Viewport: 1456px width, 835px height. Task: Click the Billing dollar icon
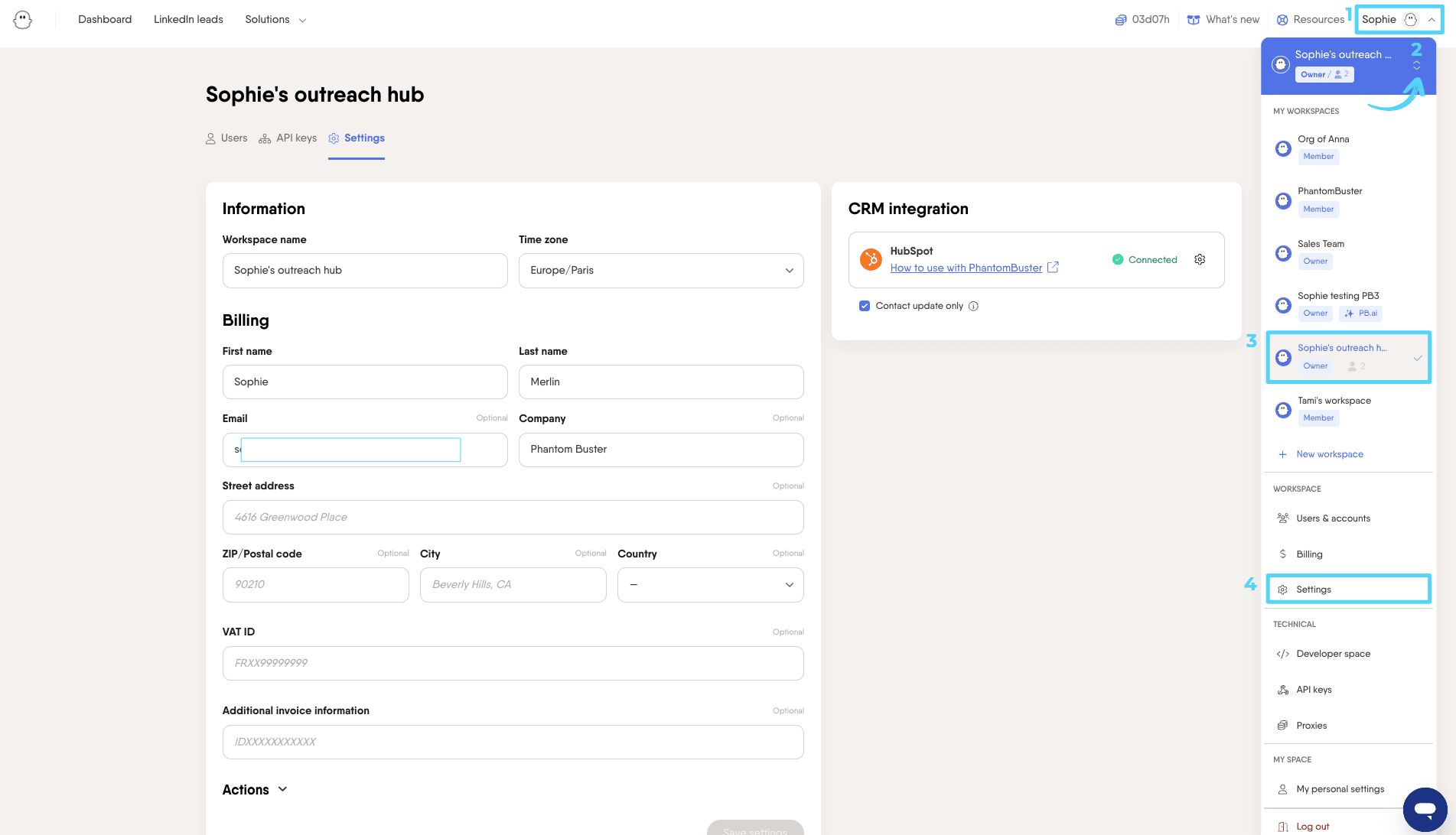(1283, 554)
